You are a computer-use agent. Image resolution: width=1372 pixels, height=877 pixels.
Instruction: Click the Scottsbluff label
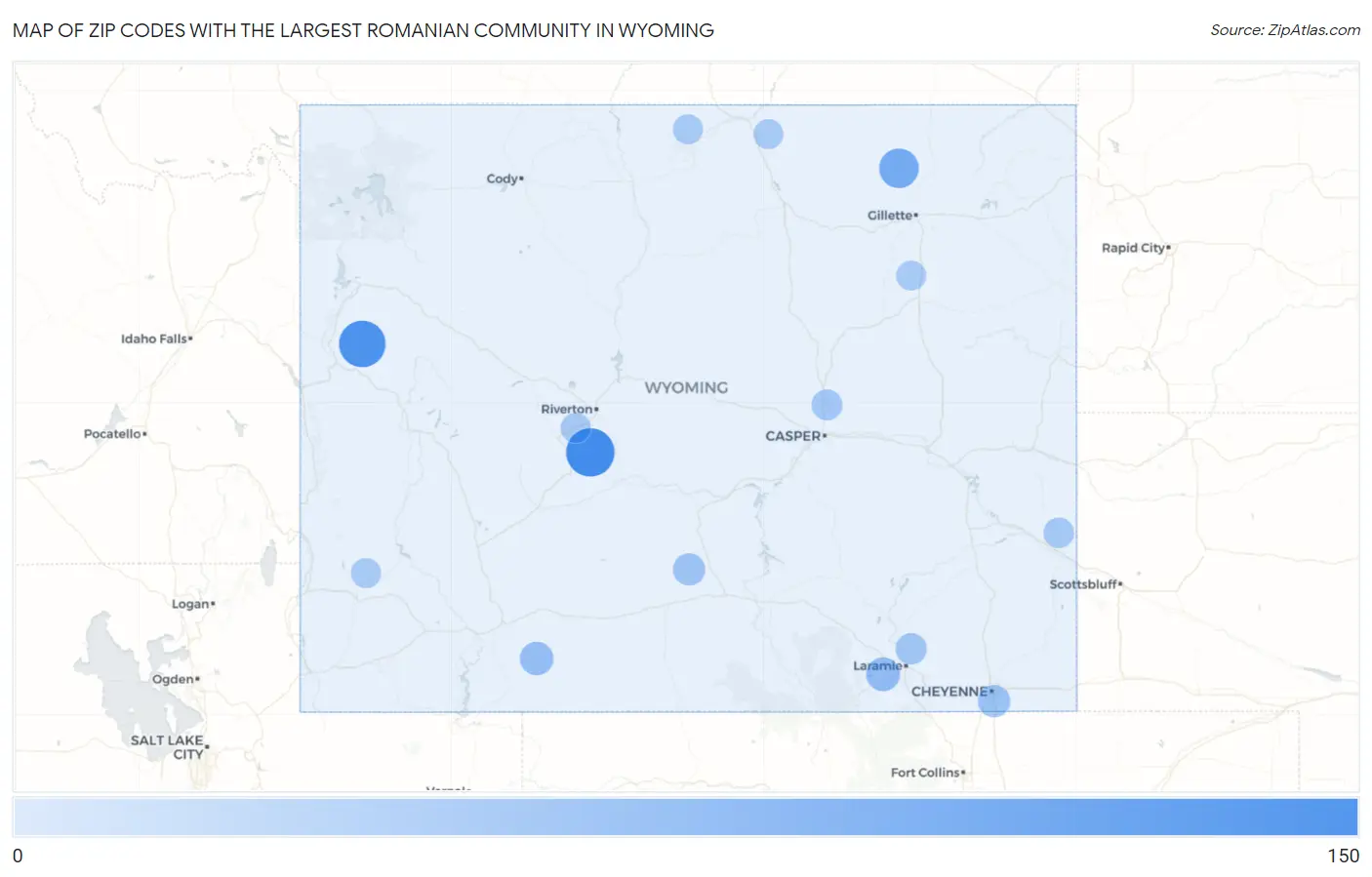[x=1085, y=584]
